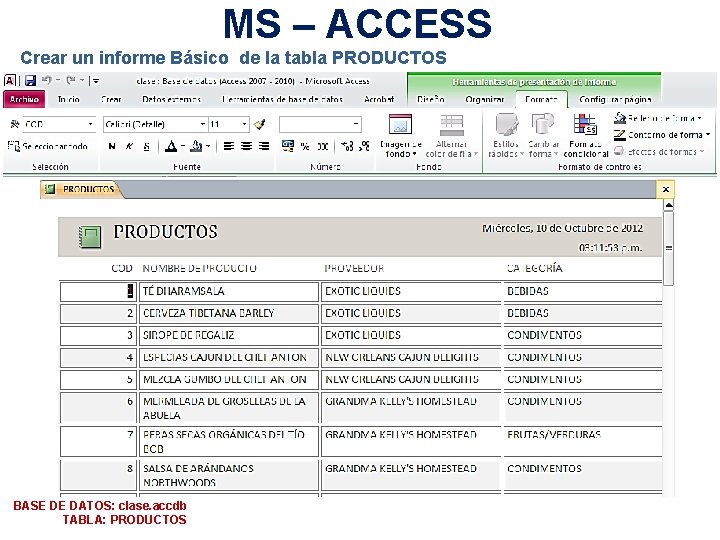Image resolution: width=720 pixels, height=540 pixels.
Task: Click the Undo arrow icon
Action: 46,80
